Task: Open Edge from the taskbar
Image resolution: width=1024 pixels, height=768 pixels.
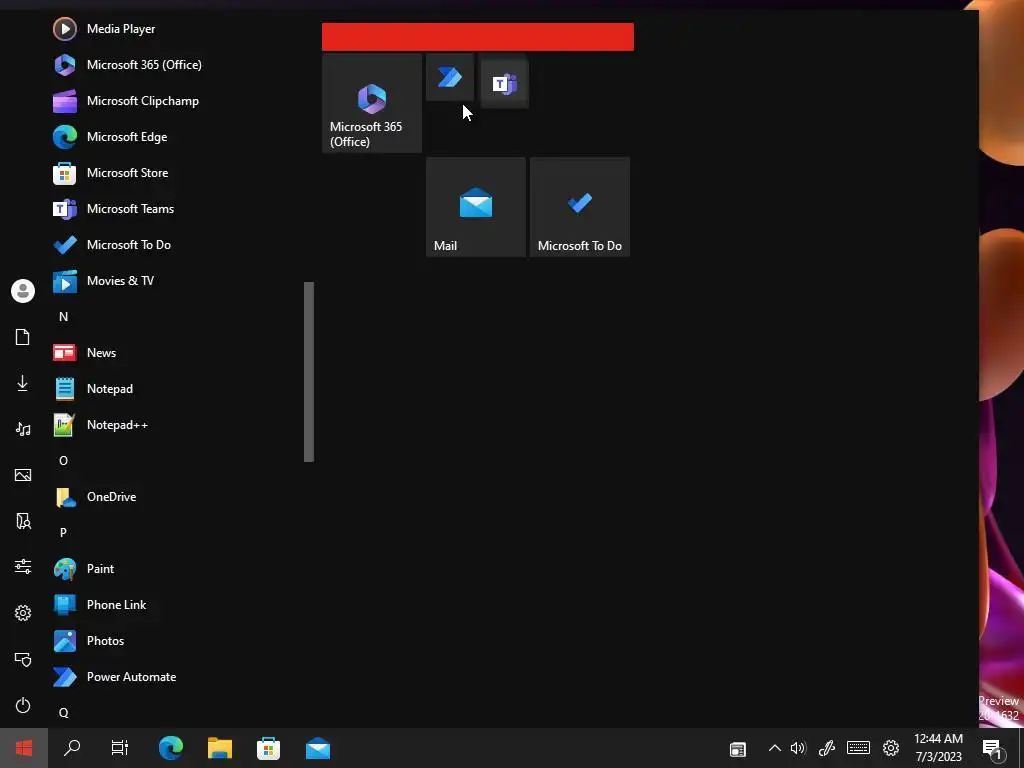Action: [x=171, y=748]
